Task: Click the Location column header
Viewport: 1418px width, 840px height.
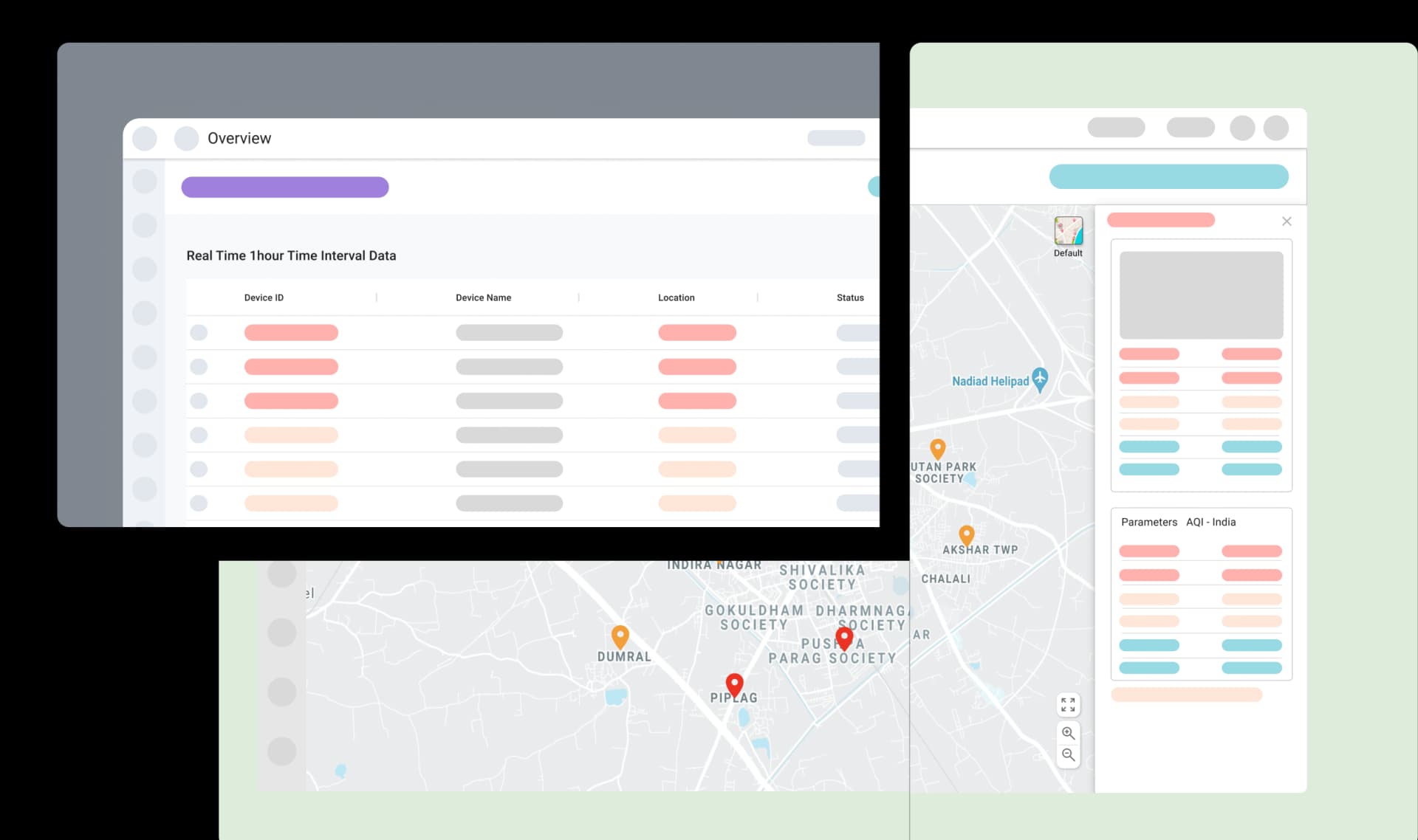Action: point(676,297)
